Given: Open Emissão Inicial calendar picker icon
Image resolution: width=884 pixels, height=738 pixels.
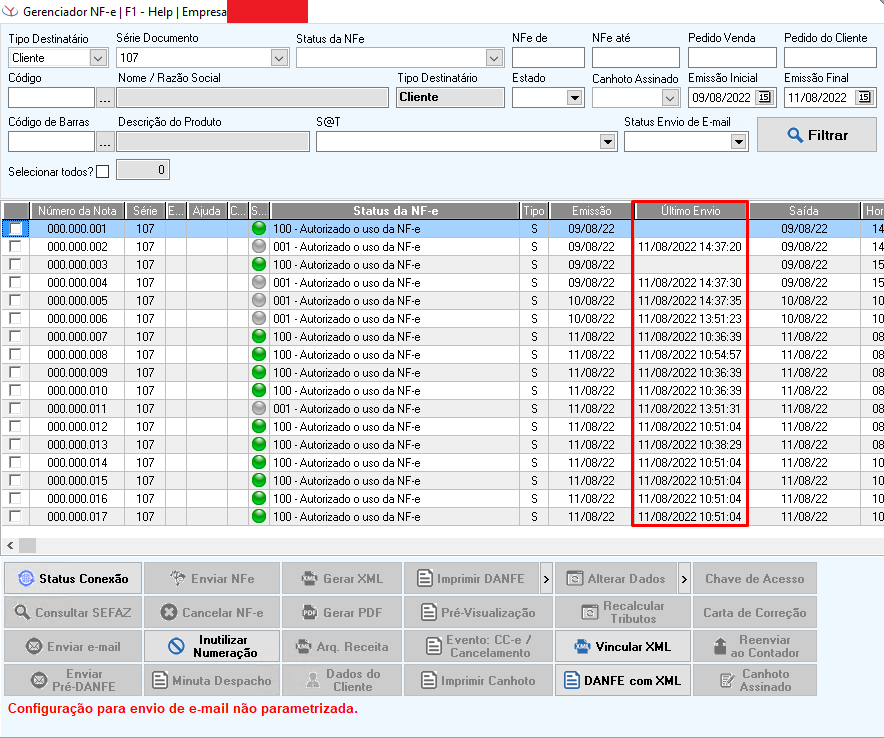Looking at the screenshot, I should [x=765, y=98].
